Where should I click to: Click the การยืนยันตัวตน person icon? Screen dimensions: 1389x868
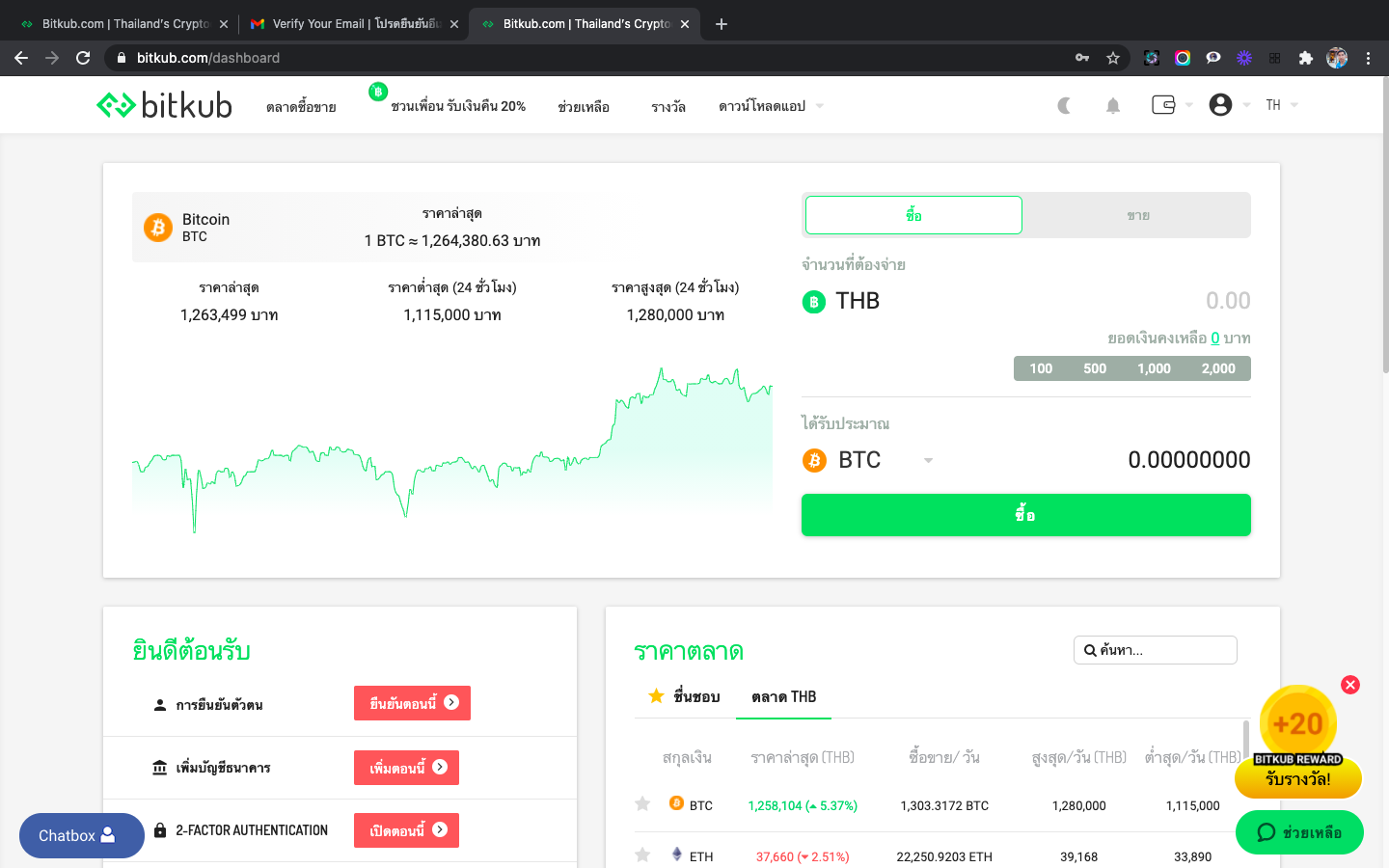pos(160,705)
